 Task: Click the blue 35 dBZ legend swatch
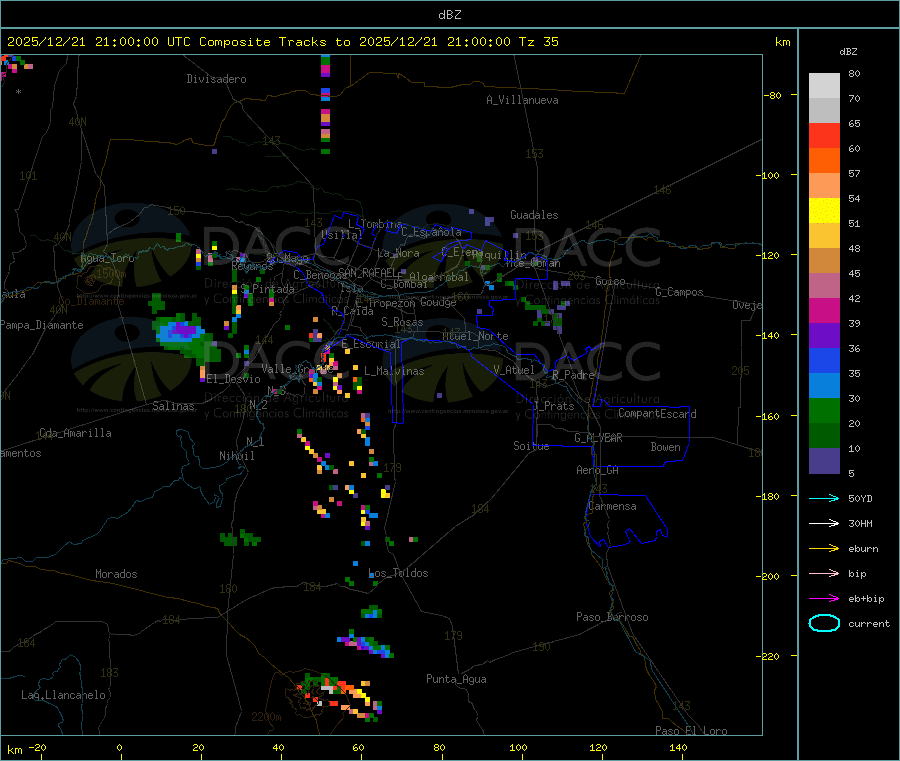coord(824,360)
